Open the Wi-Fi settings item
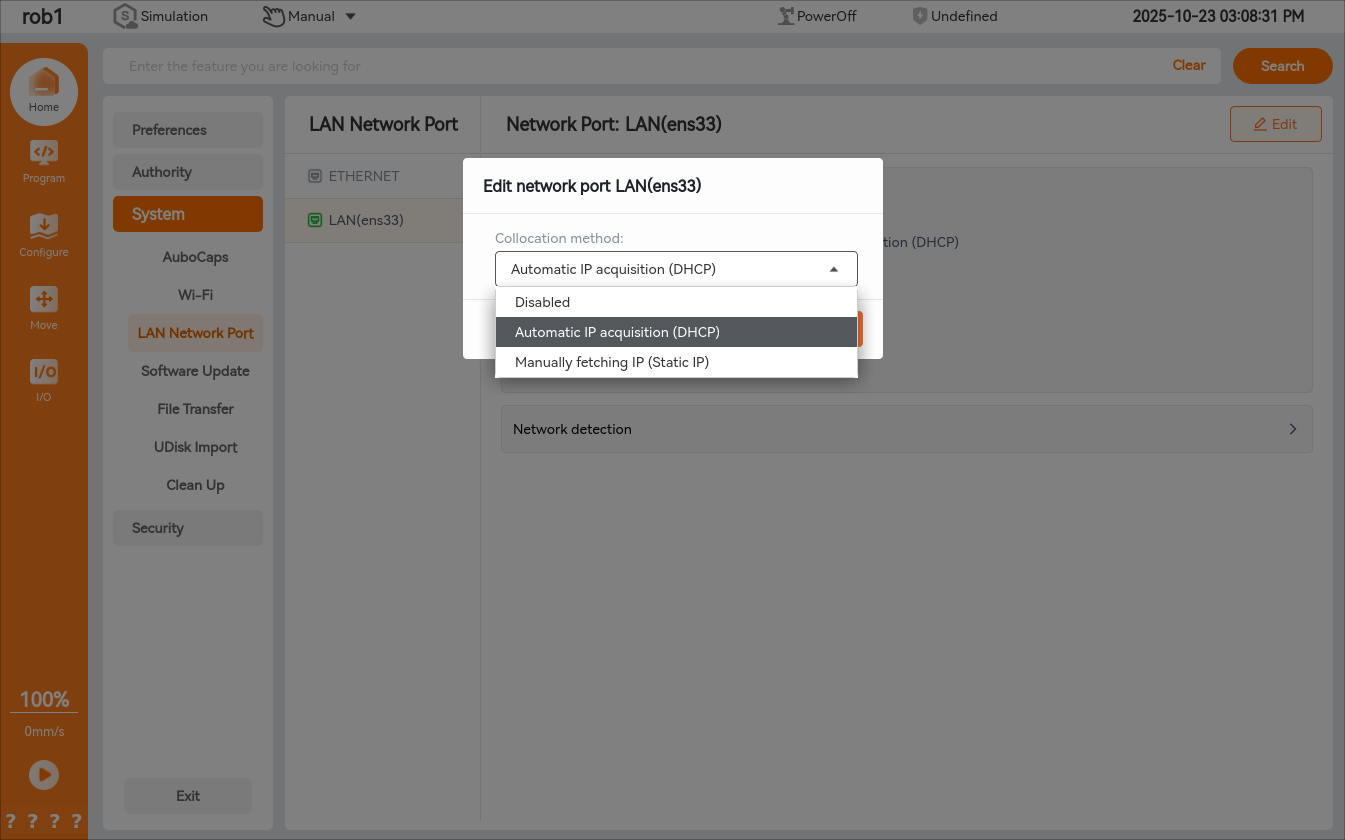The width and height of the screenshot is (1345, 840). pyautogui.click(x=195, y=295)
